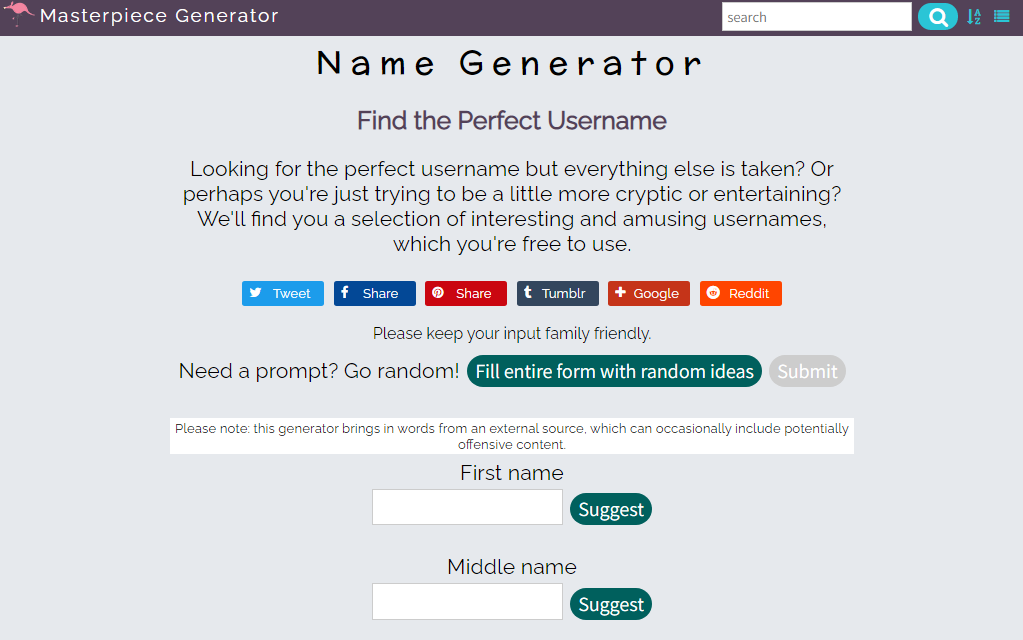Select the Find the Perfect Username subtitle
Screen dimensions: 1023x640
click(x=511, y=121)
